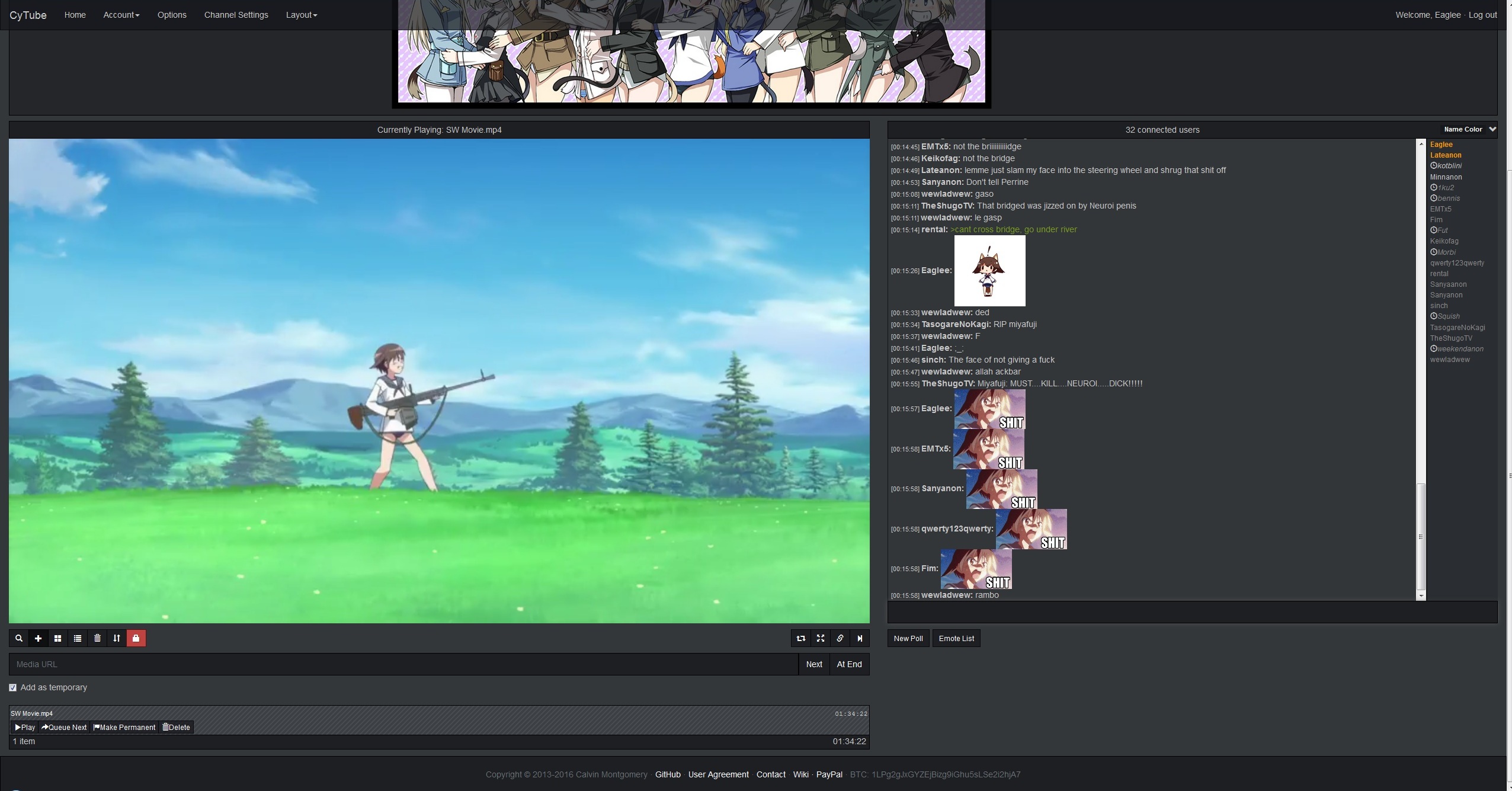The width and height of the screenshot is (1512, 791).
Task: Click the Currently Playing: SW Movie.mp4 title
Action: pos(439,130)
